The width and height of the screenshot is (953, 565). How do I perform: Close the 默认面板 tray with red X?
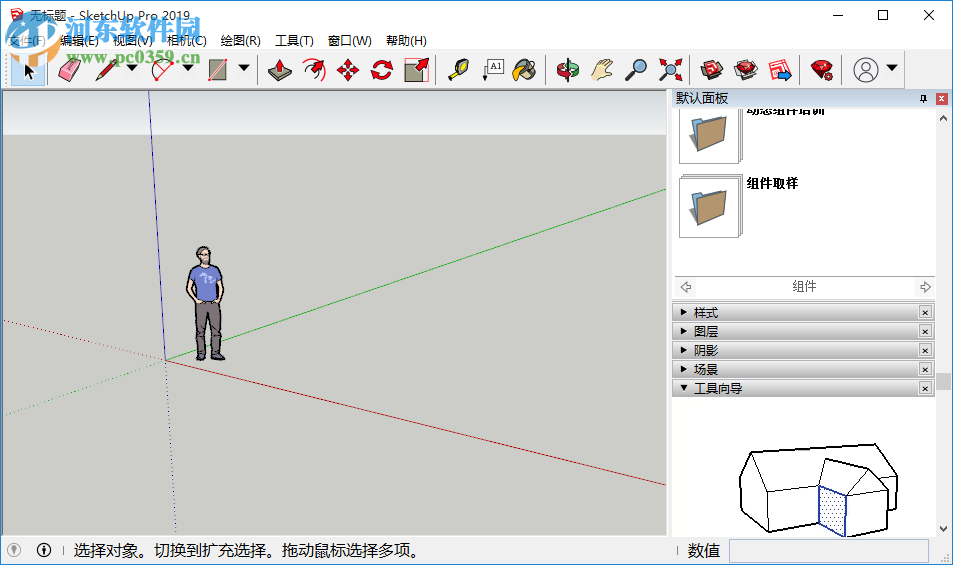[x=941, y=98]
